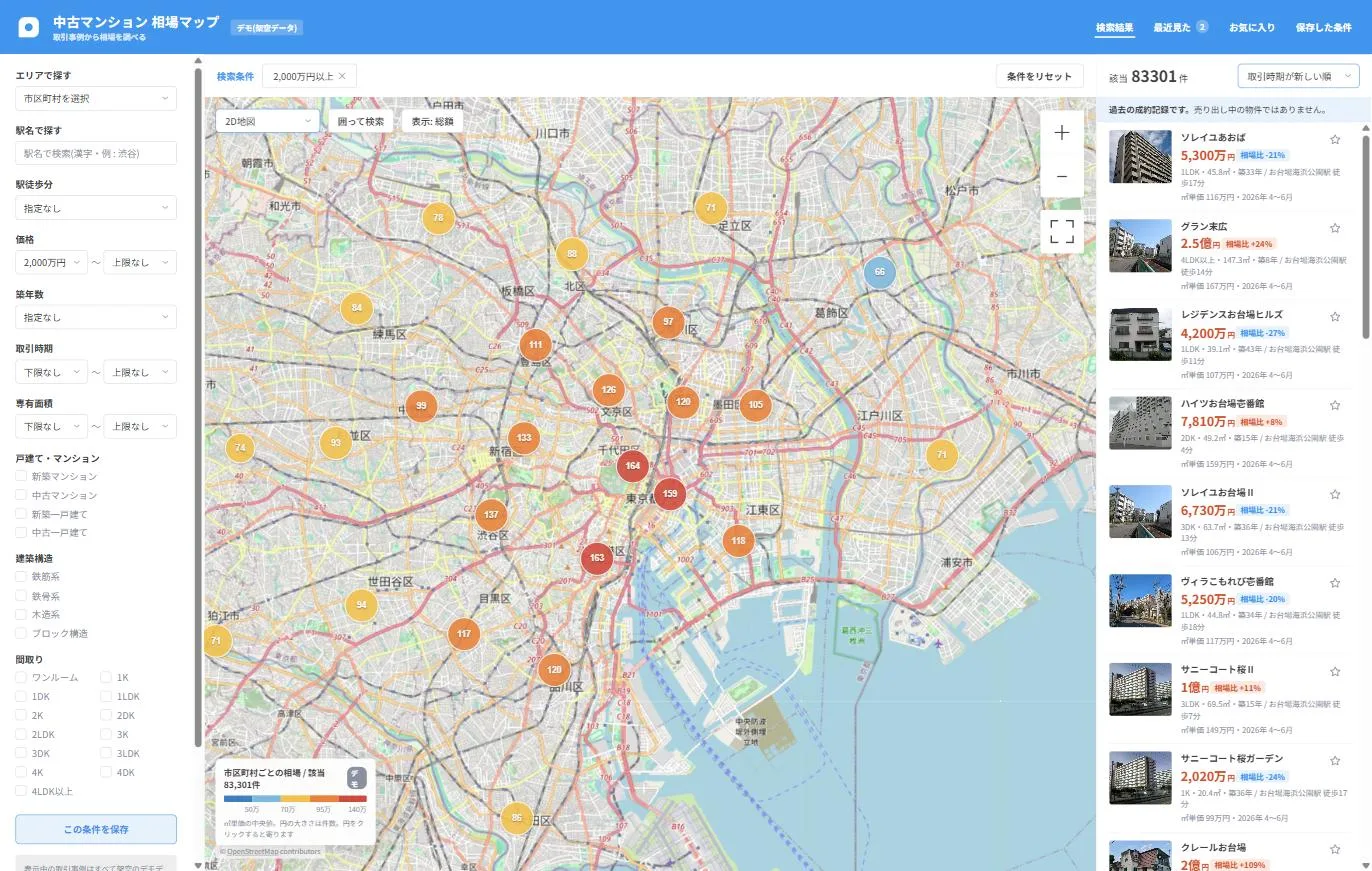Remove the 2,000万円以上 filter chip
The height and width of the screenshot is (871, 1372).
point(342,76)
